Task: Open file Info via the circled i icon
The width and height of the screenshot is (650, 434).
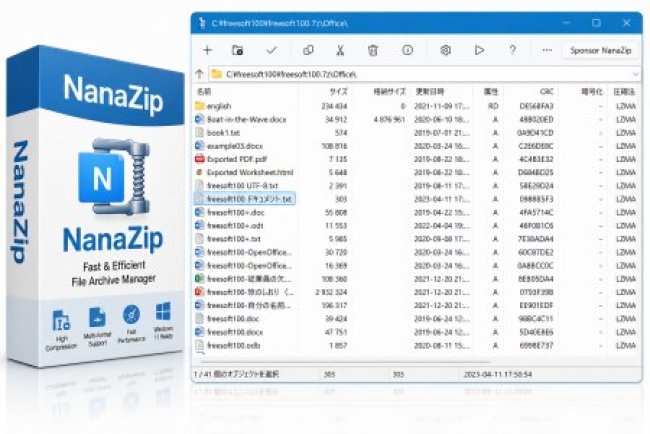Action: (407, 50)
